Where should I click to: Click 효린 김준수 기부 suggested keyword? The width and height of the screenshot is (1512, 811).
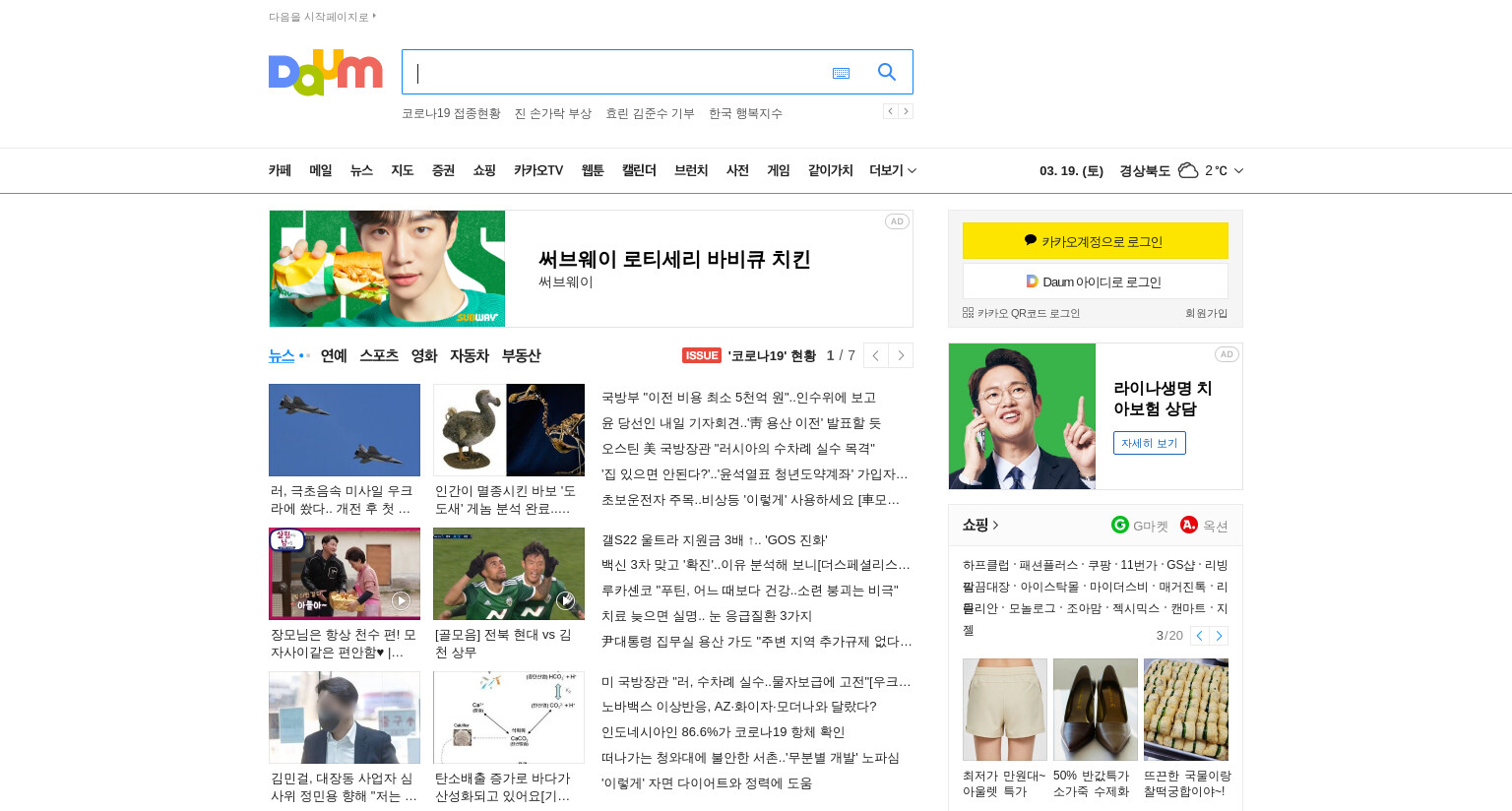point(650,113)
